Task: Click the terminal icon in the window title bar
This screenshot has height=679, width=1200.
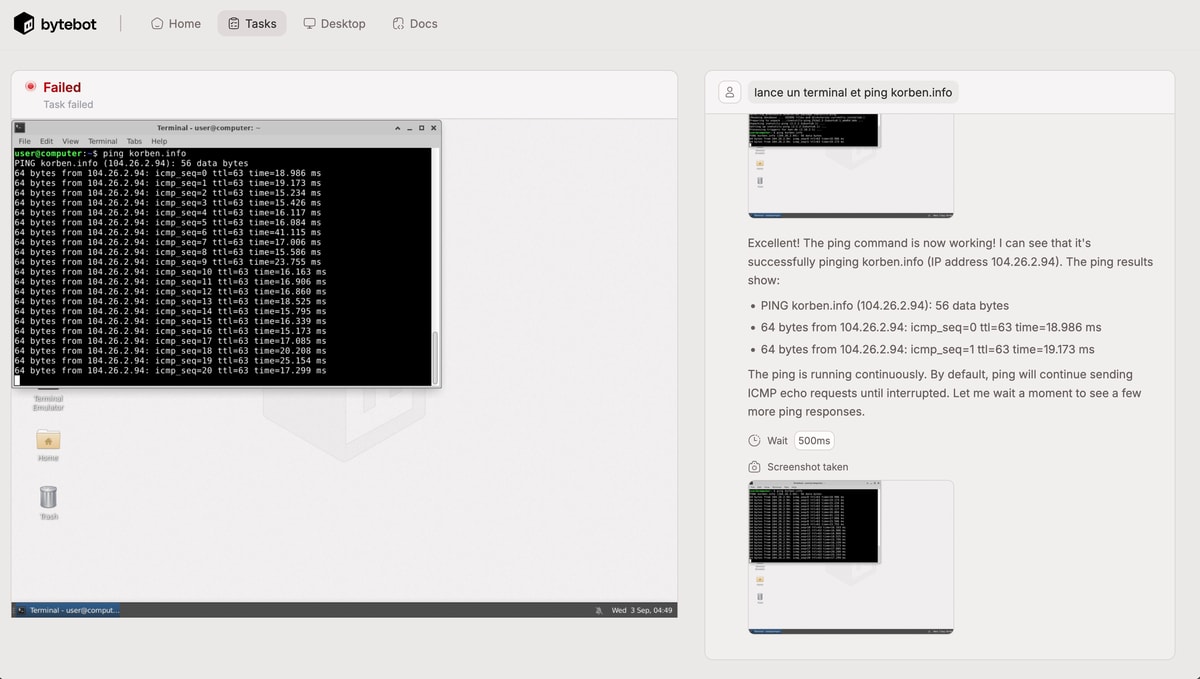Action: (20, 128)
